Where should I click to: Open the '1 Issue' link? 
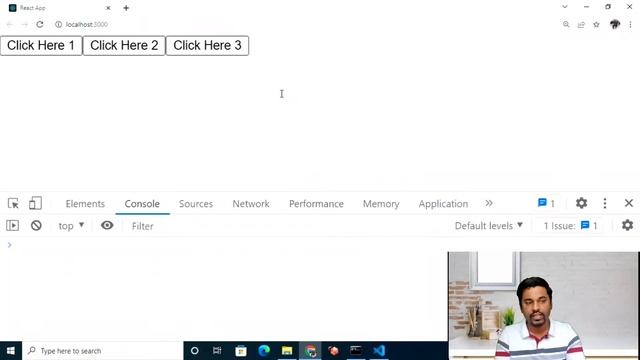pos(570,226)
